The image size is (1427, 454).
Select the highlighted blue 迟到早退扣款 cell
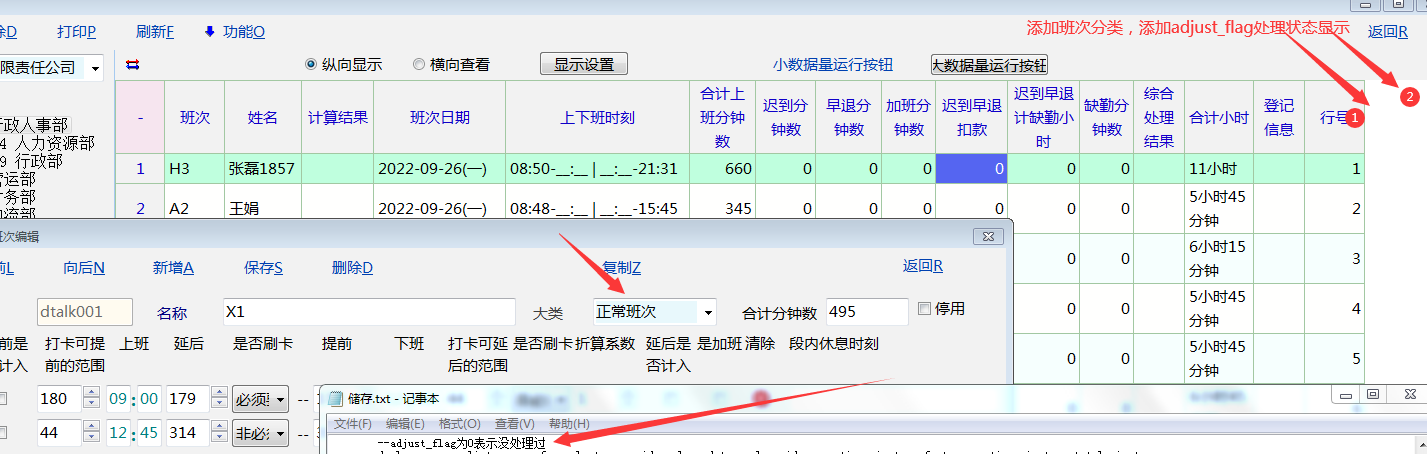972,169
